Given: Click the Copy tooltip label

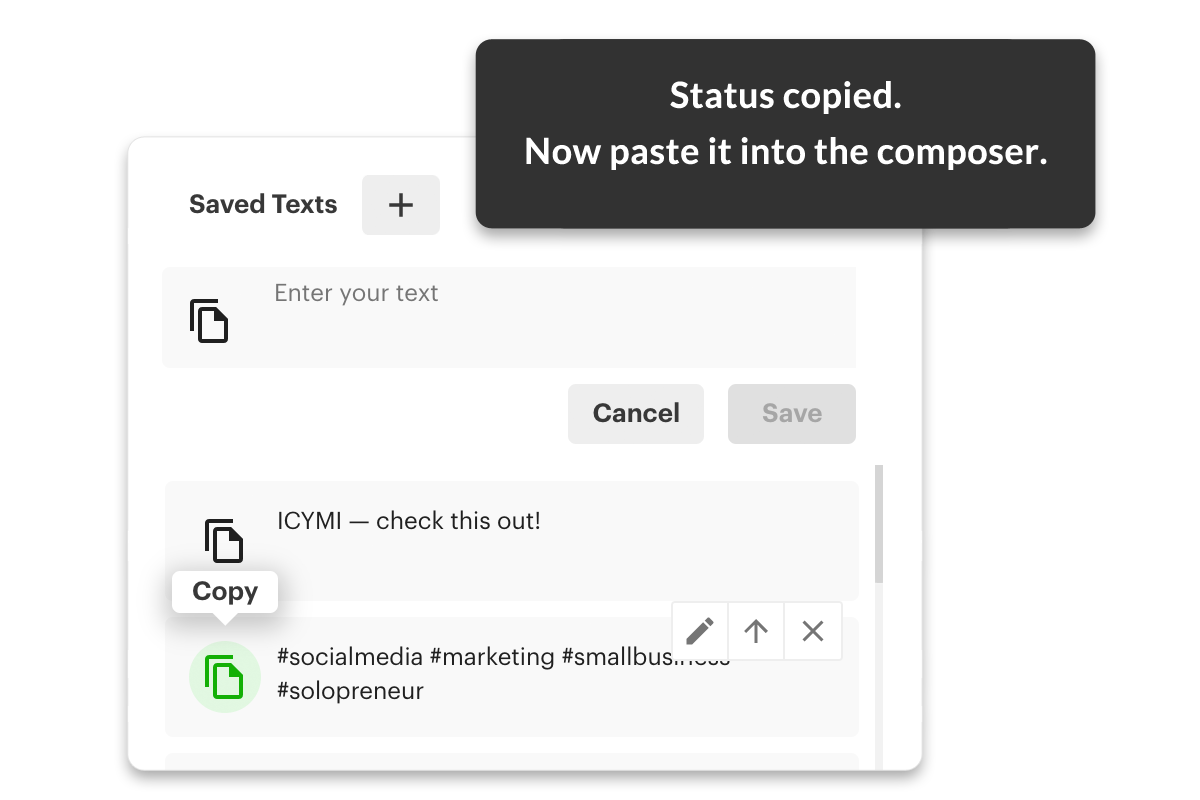Looking at the screenshot, I should coord(225,591).
